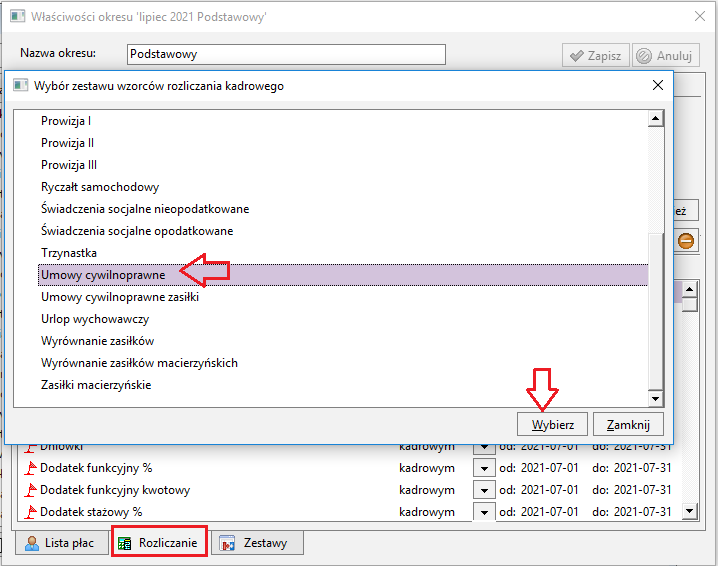
Task: Switch to the Lista płac tab
Action: (60, 543)
